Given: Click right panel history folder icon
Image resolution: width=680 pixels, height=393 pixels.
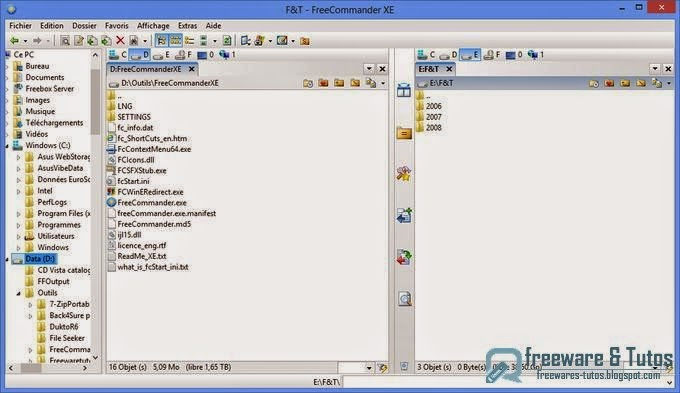Looking at the screenshot, I should [594, 83].
